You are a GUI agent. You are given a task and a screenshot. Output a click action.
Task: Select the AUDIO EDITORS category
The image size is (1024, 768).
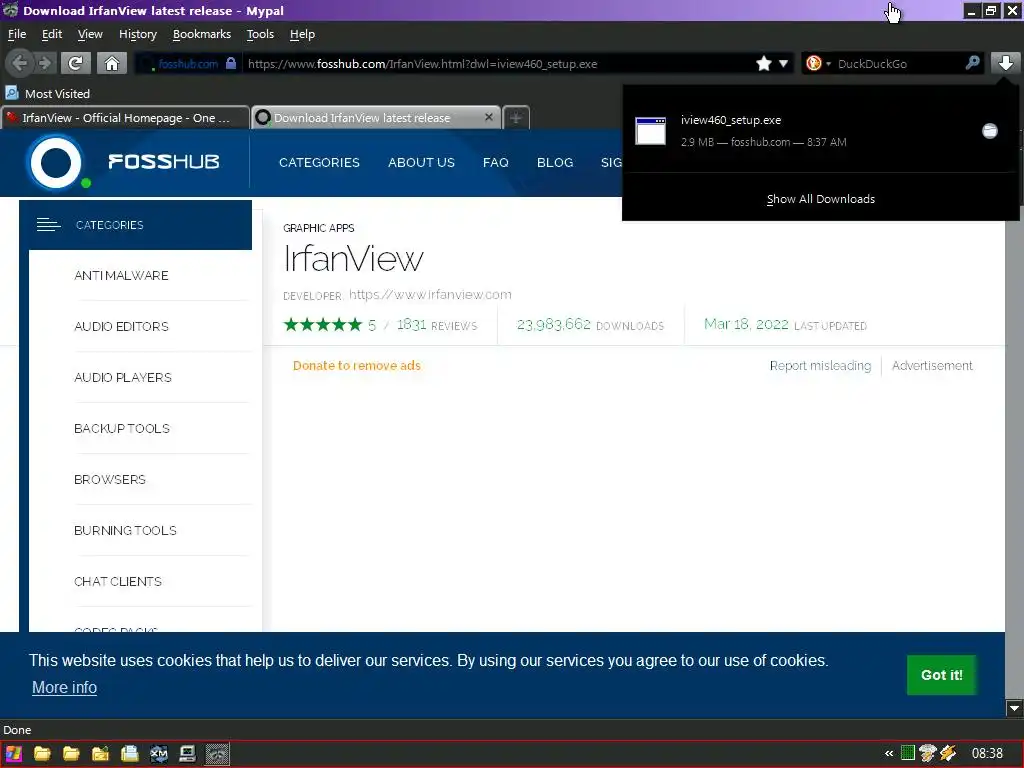[121, 327]
